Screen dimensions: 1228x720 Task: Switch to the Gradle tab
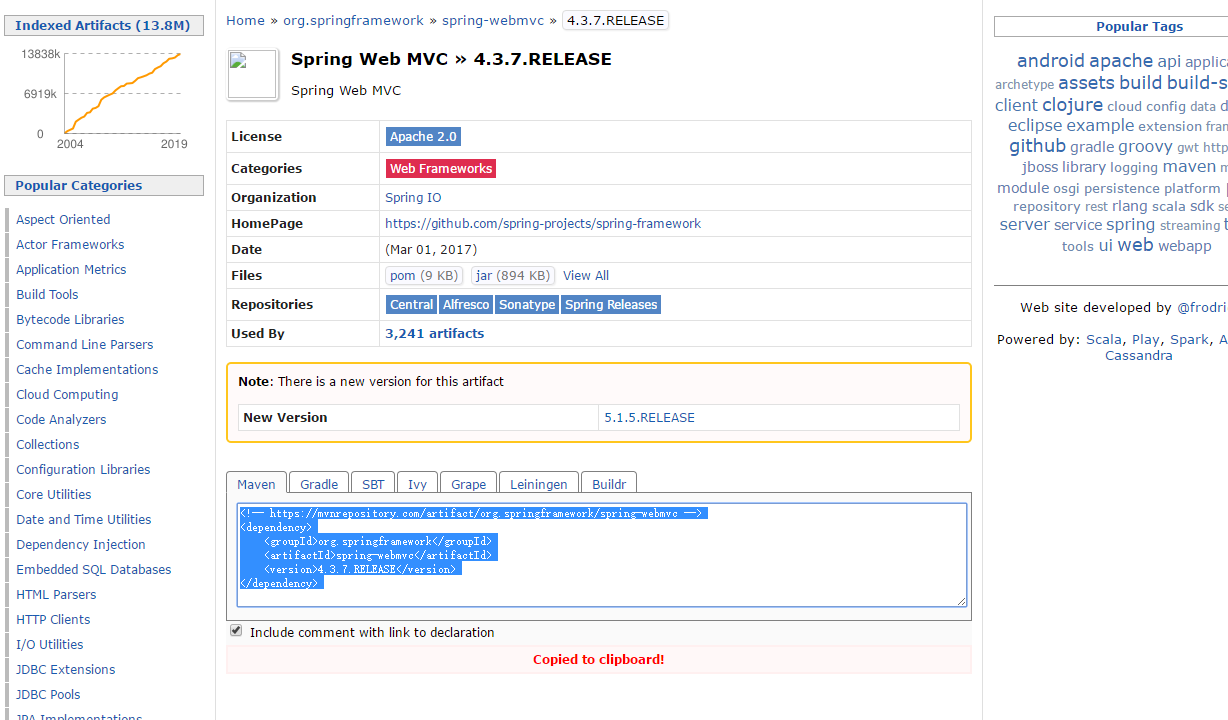click(319, 484)
